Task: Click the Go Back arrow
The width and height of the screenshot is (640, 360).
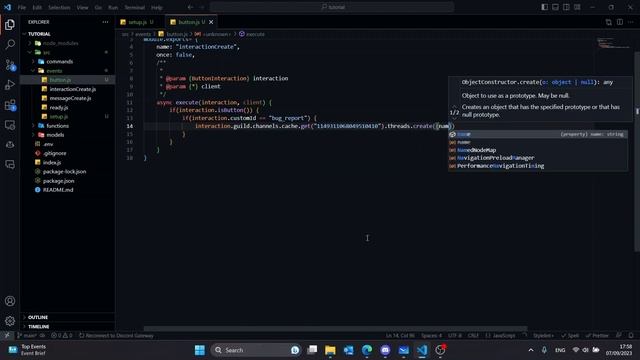Action: tap(190, 7)
